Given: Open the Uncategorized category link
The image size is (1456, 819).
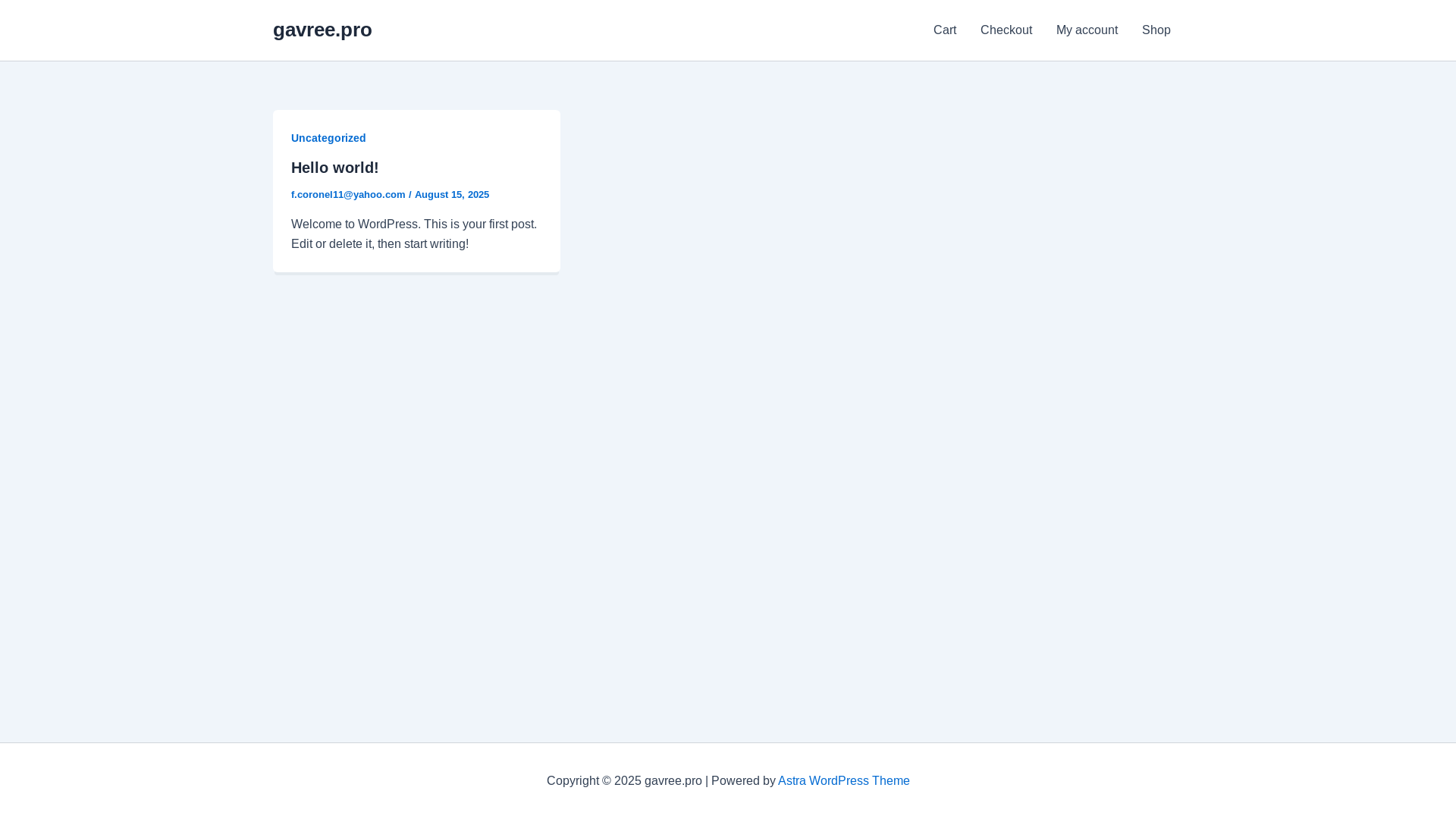Looking at the screenshot, I should 328,138.
